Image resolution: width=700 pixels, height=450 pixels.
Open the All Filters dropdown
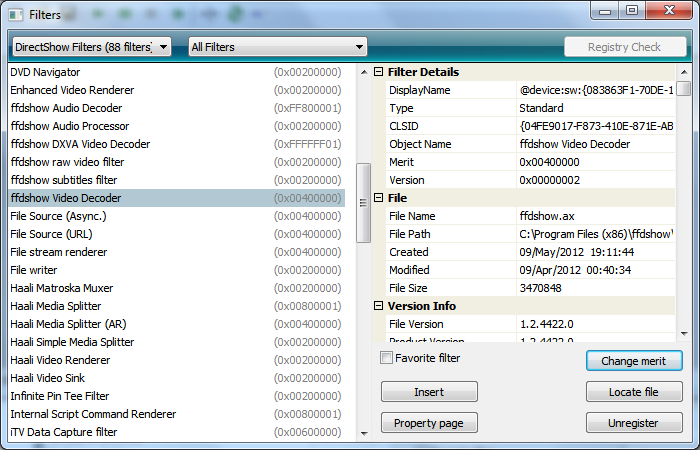coord(278,46)
